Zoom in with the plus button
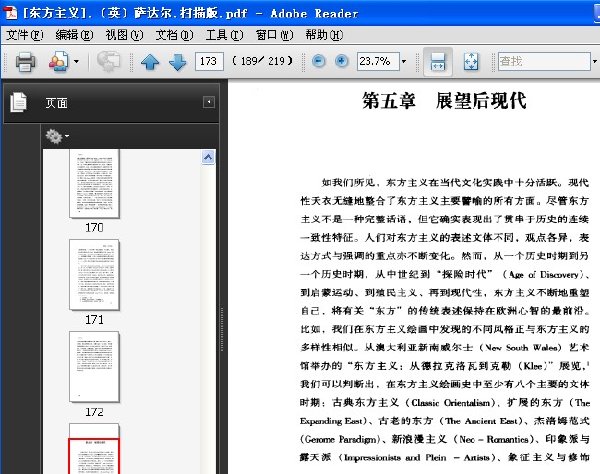Screen dimensions: 600x474 pyautogui.click(x=341, y=61)
